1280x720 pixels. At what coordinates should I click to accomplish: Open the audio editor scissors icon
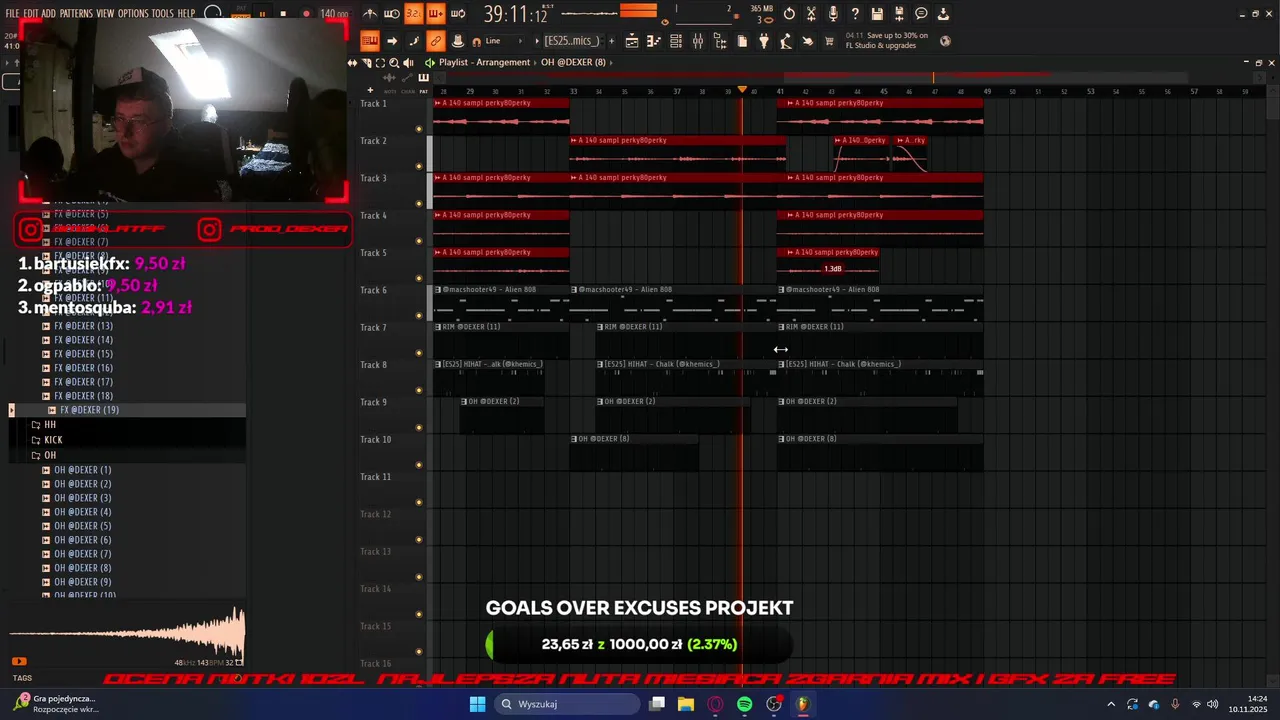click(811, 14)
